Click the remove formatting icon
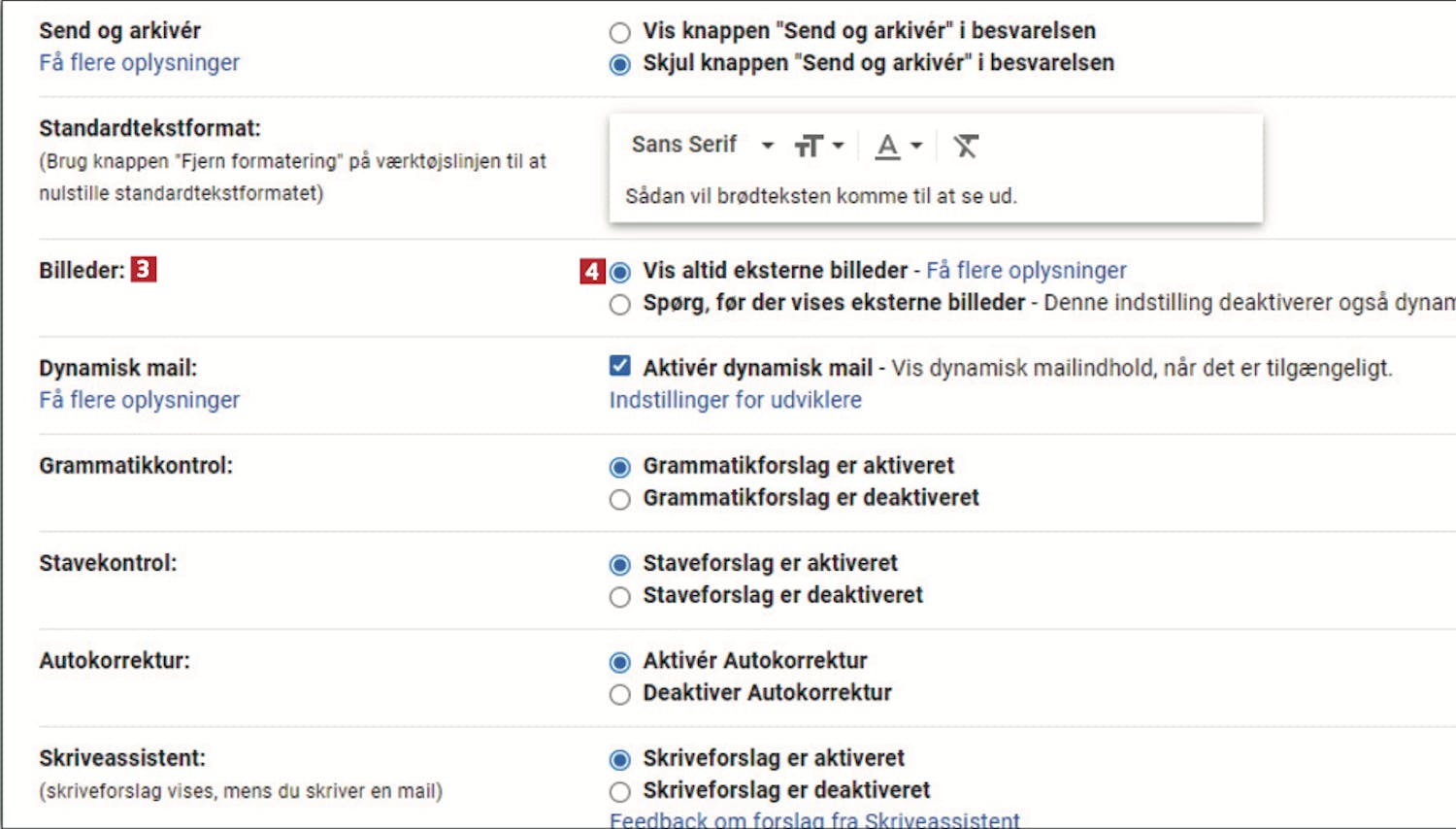This screenshot has height=829, width=1456. [x=965, y=146]
